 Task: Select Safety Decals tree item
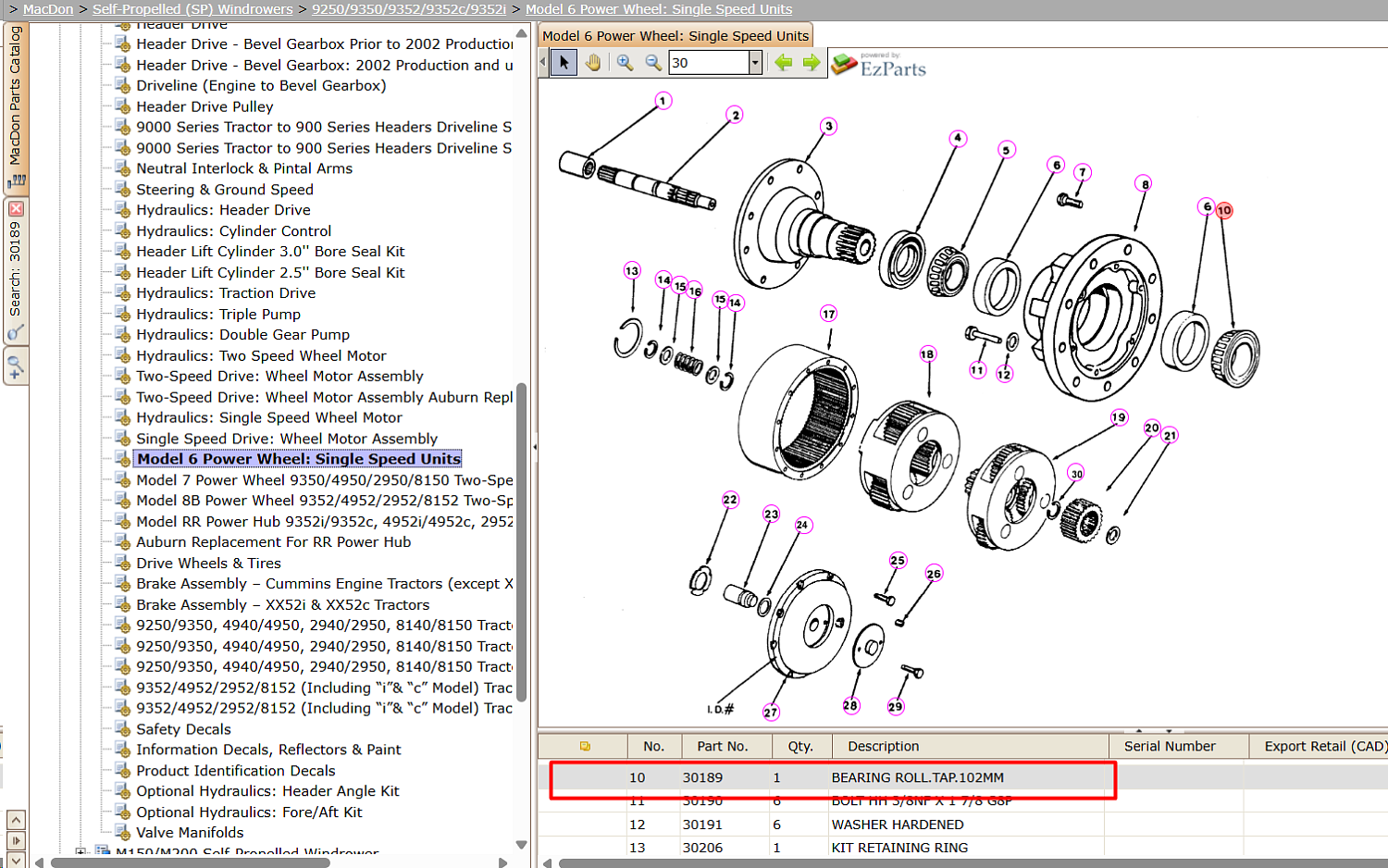point(183,729)
